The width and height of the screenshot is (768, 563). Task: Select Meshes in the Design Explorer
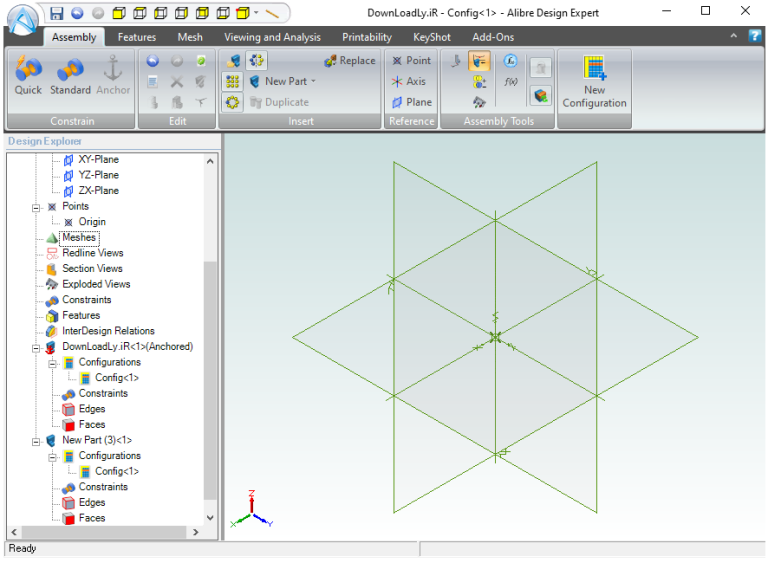(79, 238)
